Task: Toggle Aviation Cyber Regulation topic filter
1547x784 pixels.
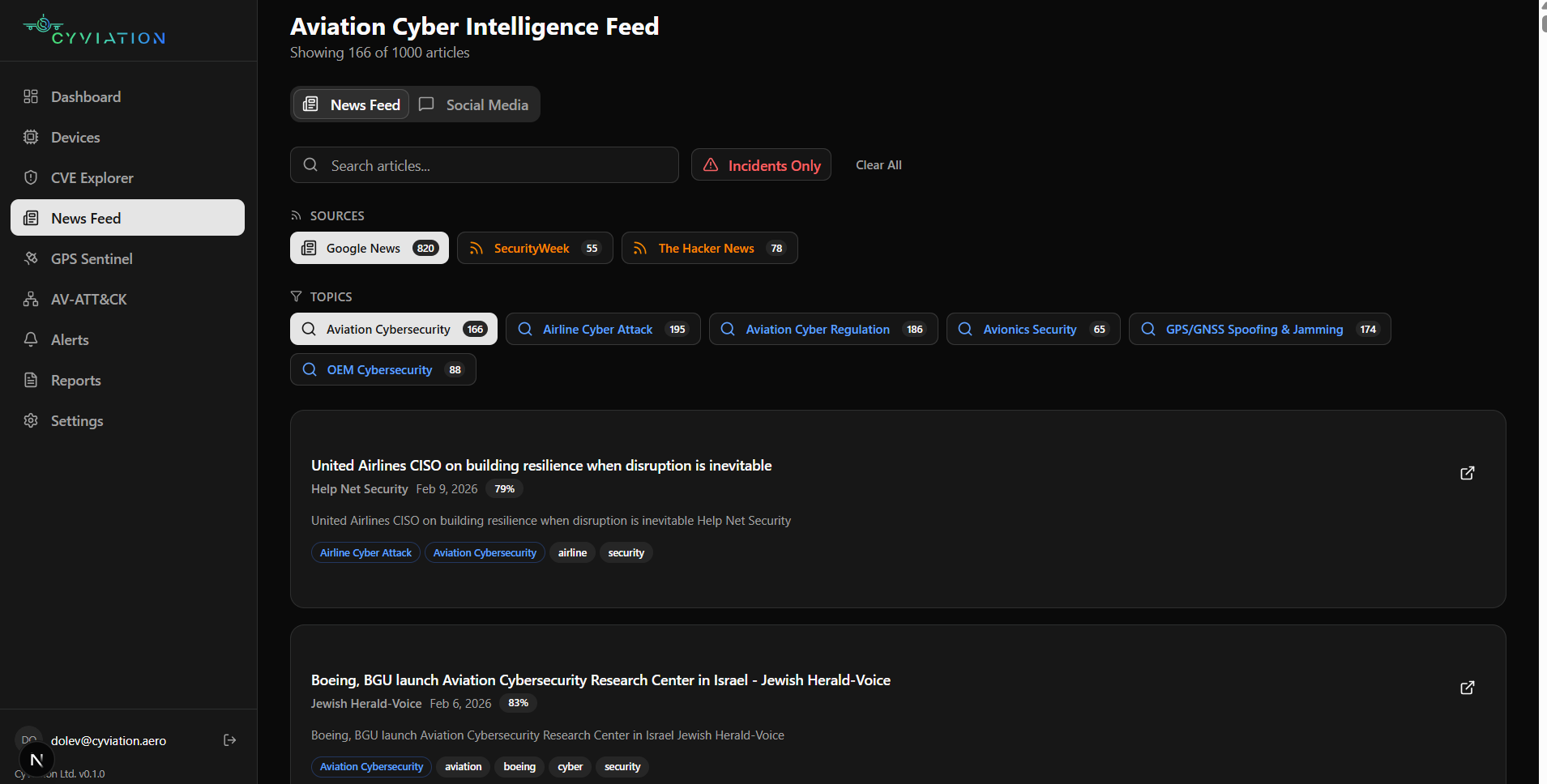Action: coord(823,329)
